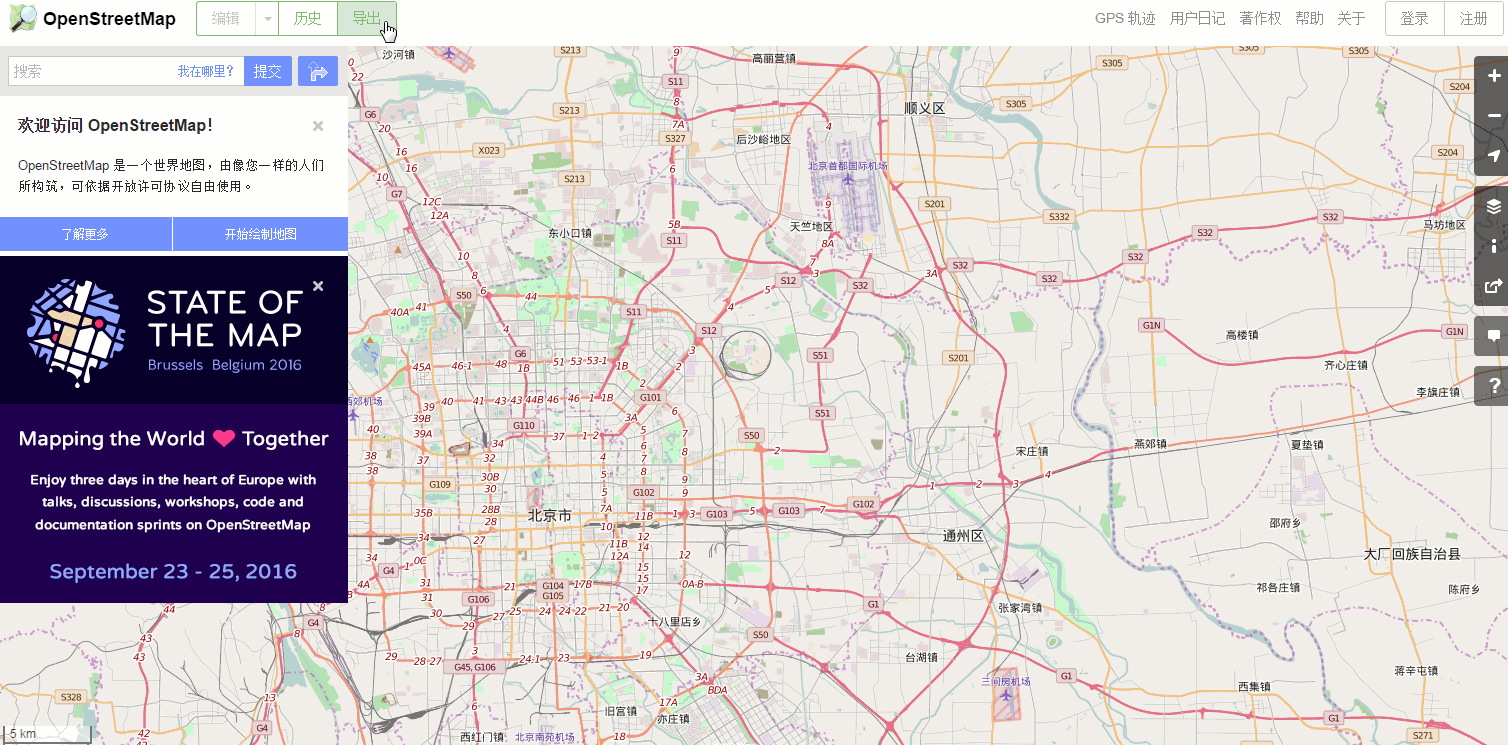1508x745 pixels.
Task: Open 关于 about page
Action: (x=1351, y=18)
